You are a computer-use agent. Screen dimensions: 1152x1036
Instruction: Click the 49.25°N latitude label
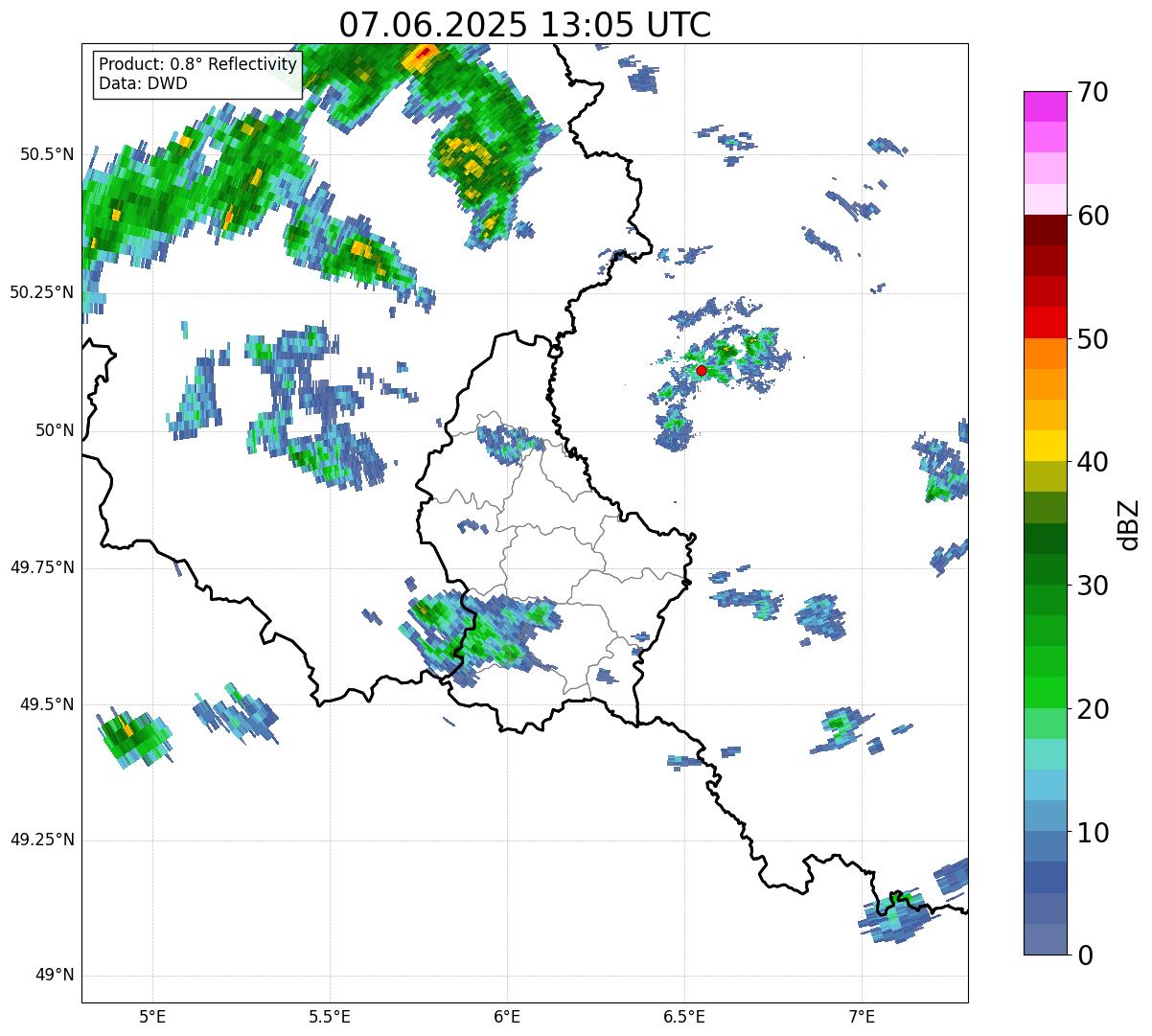click(42, 840)
